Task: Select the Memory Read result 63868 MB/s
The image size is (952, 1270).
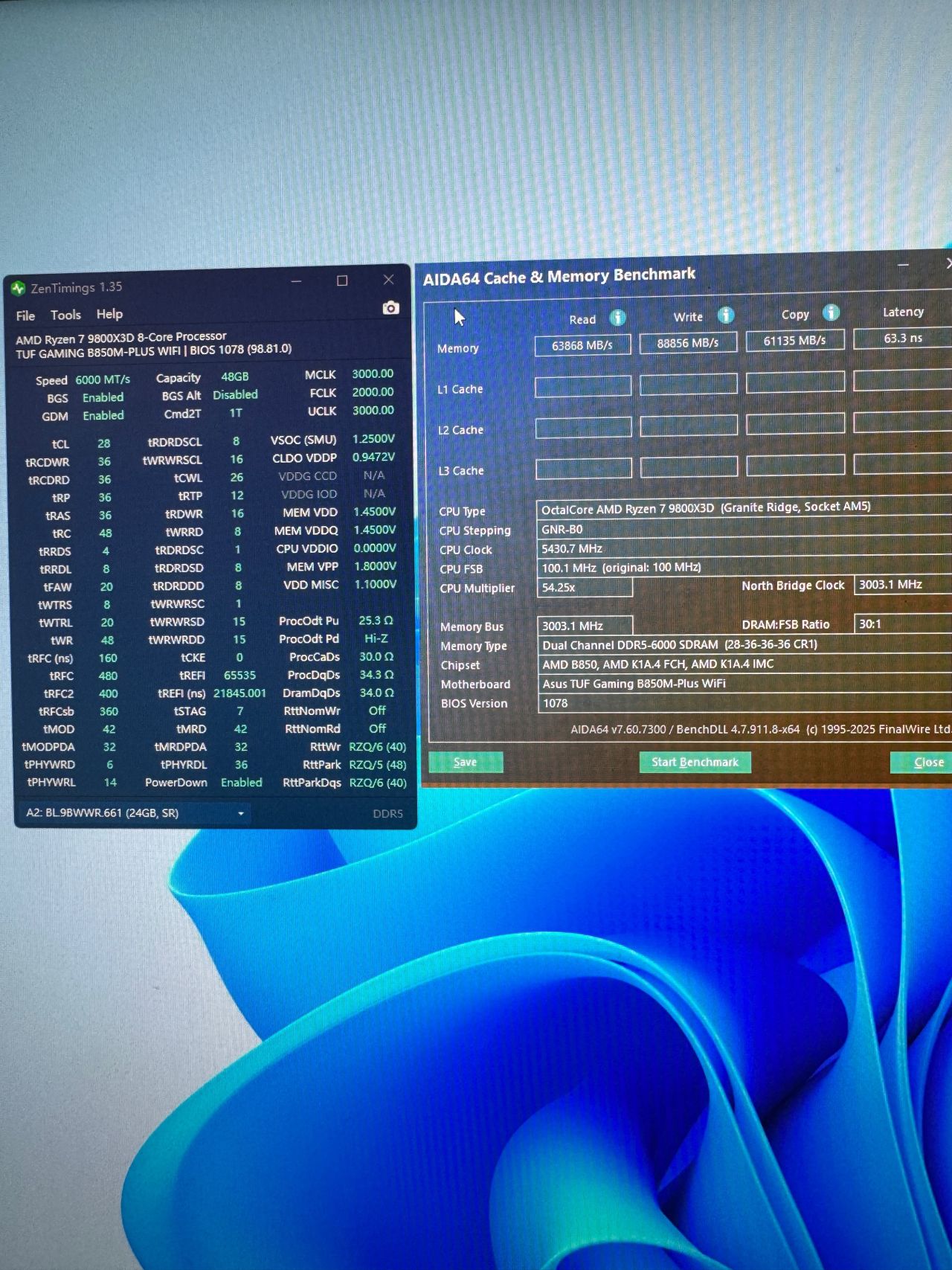Action: (x=582, y=345)
